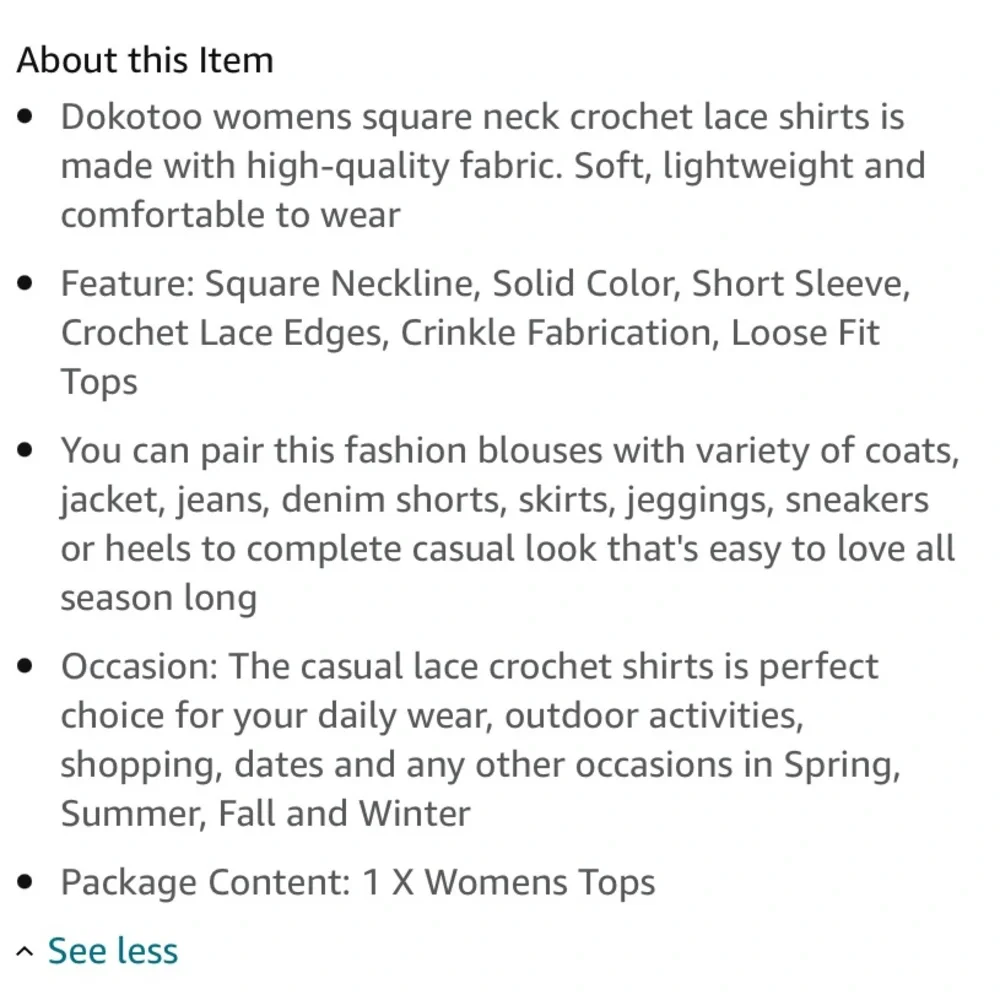Collapse the description via See less link
Screen dimensions: 1000x1000
click(x=113, y=950)
